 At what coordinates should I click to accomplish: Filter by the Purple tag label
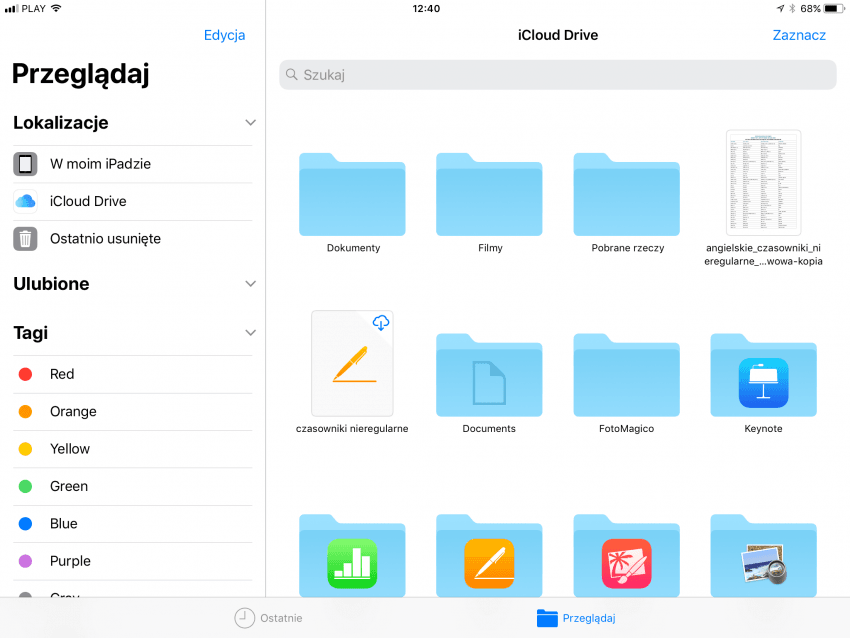point(70,561)
